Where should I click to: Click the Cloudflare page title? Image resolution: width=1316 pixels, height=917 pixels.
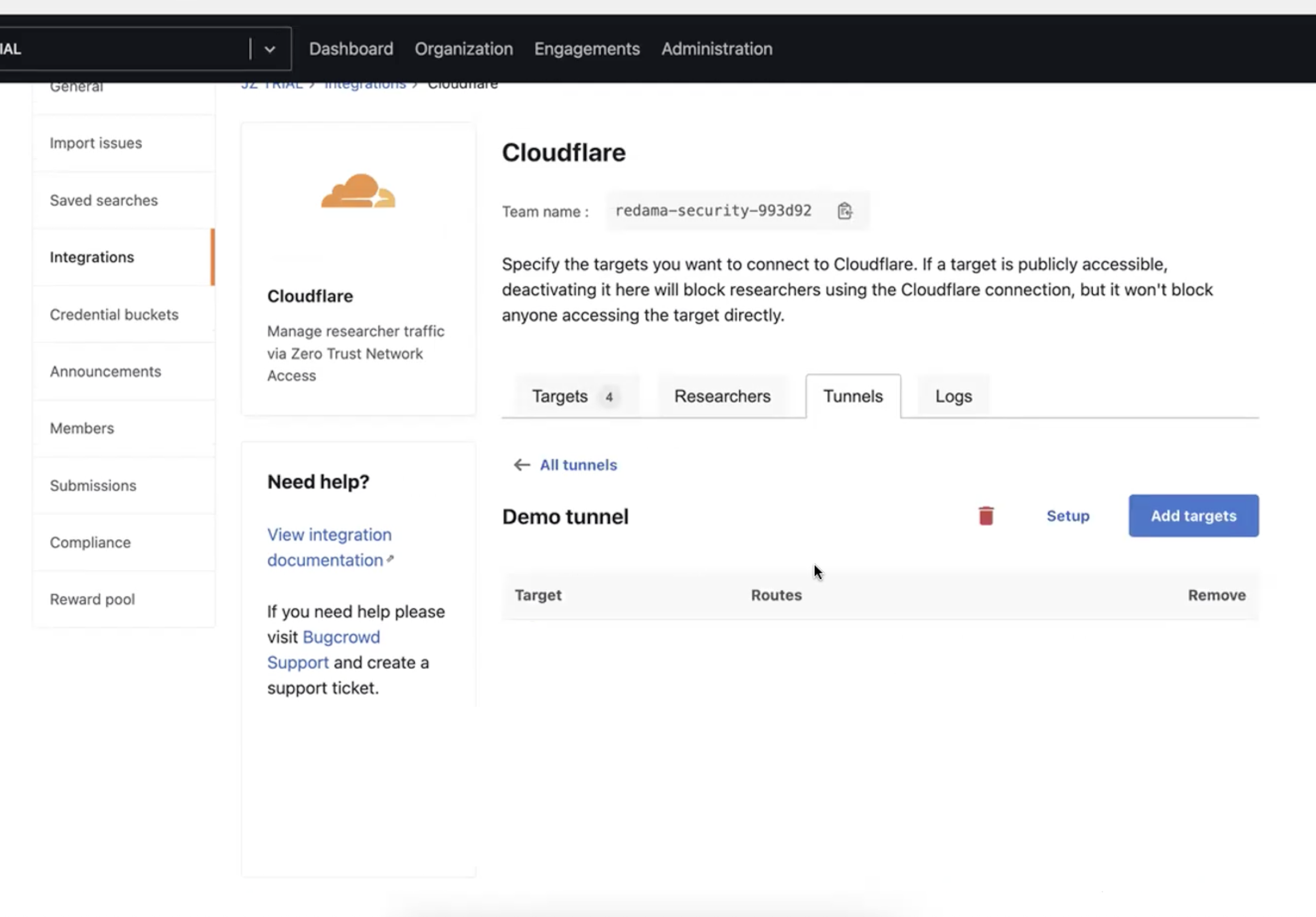pos(564,152)
